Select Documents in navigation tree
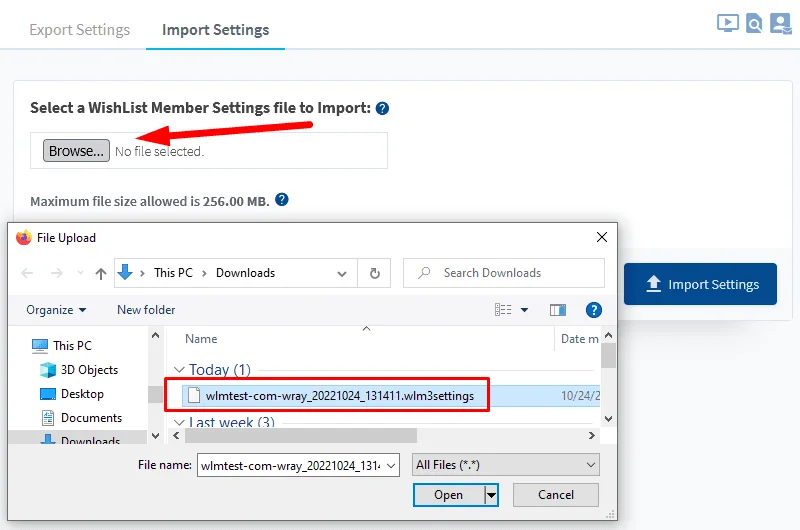The image size is (800, 530). tap(82, 417)
